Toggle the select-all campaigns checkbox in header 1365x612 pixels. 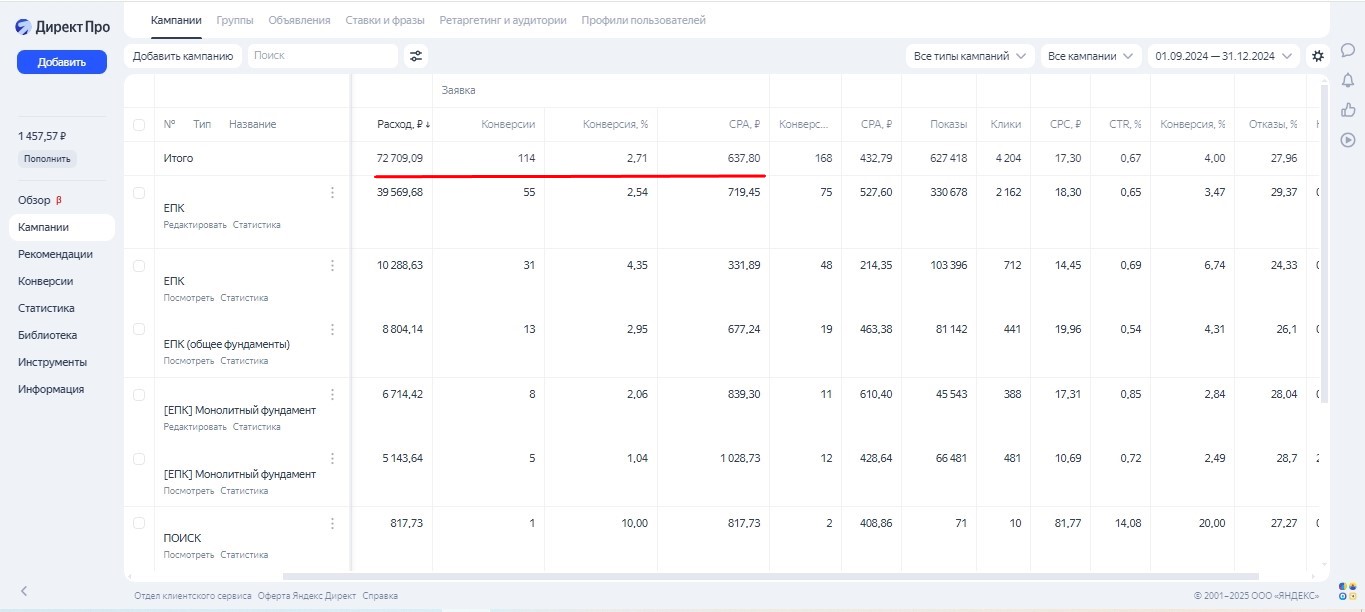click(139, 125)
